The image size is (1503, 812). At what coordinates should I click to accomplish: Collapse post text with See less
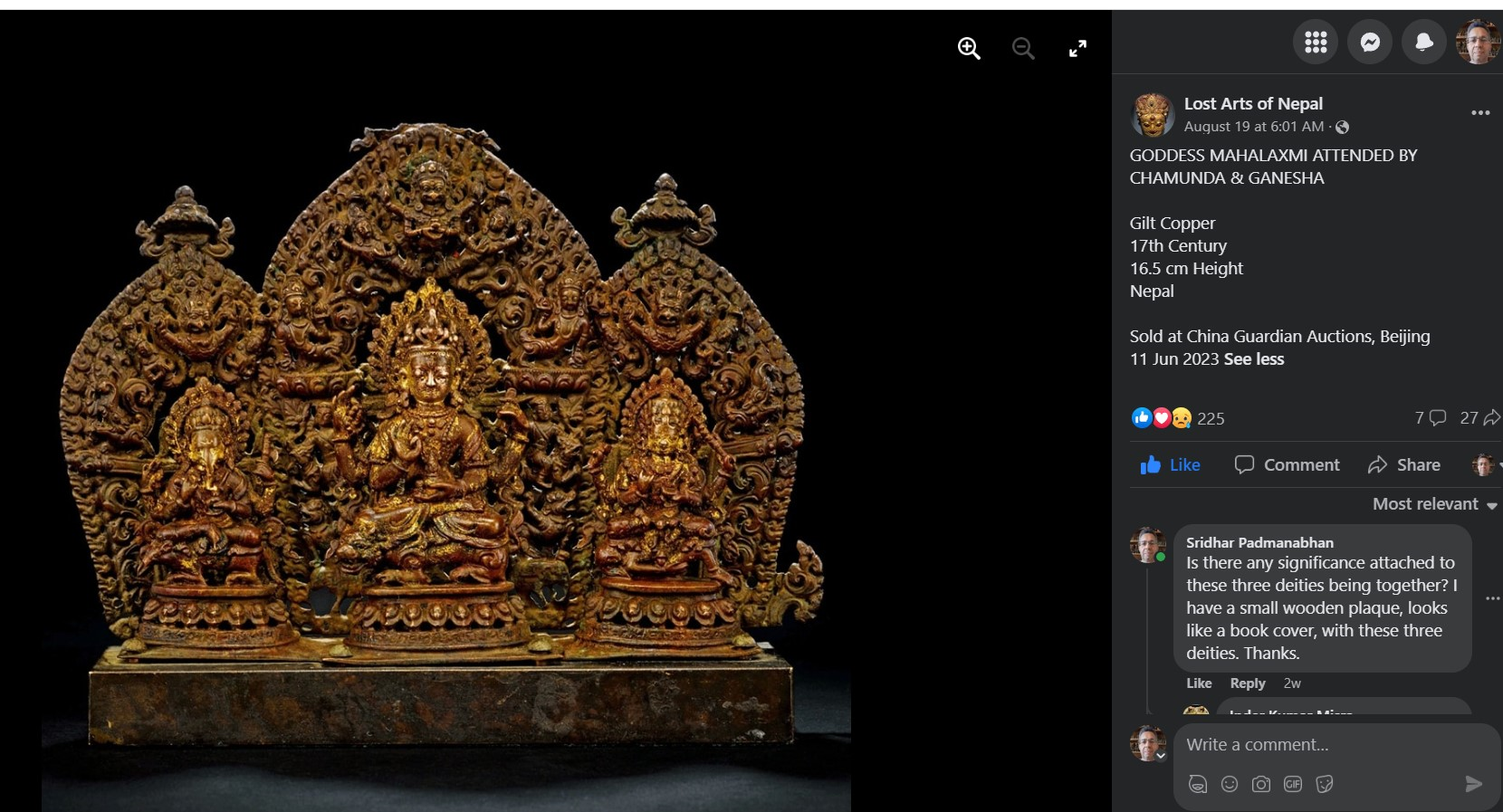tap(1254, 359)
